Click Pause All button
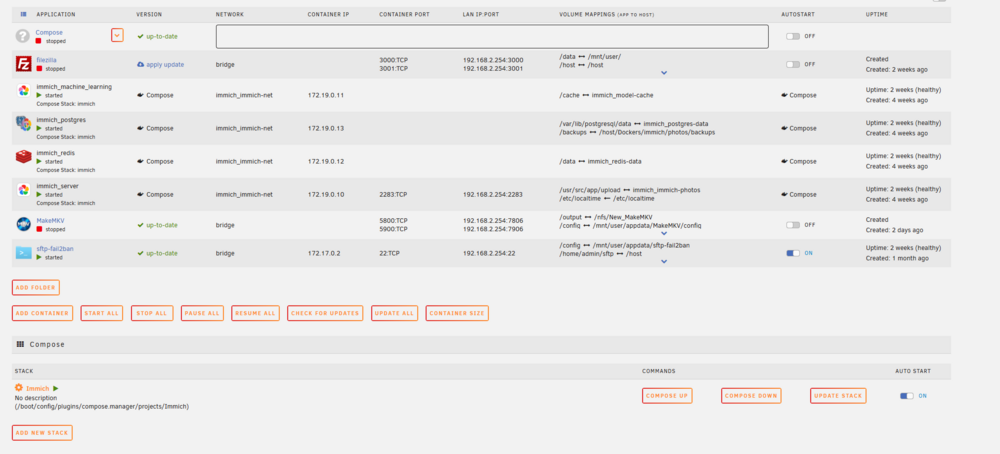This screenshot has height=454, width=1000. point(202,313)
